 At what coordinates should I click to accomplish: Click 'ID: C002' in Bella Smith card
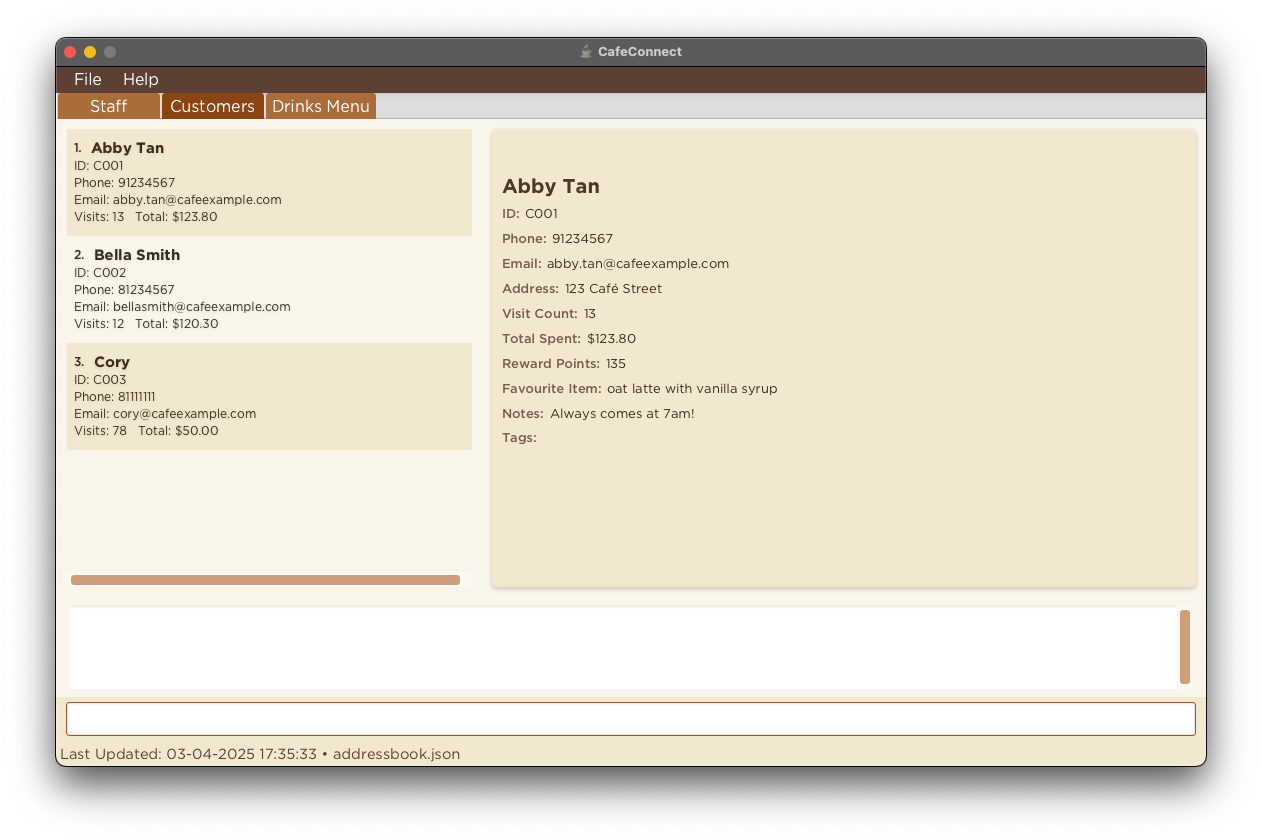[x=100, y=273]
